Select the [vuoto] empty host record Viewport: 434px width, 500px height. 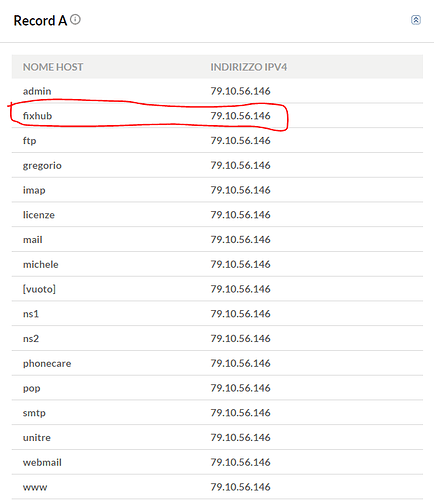217,289
